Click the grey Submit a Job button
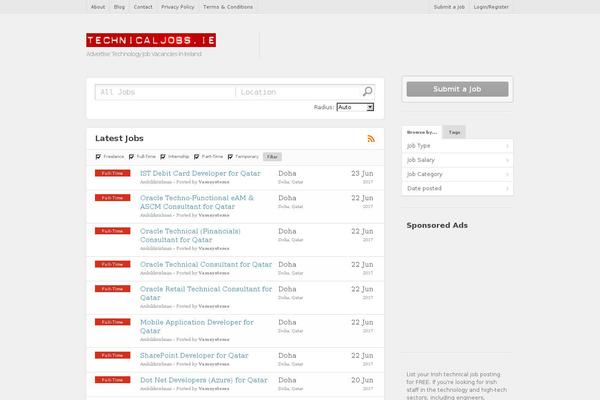Image resolution: width=600 pixels, height=400 pixels. click(457, 89)
